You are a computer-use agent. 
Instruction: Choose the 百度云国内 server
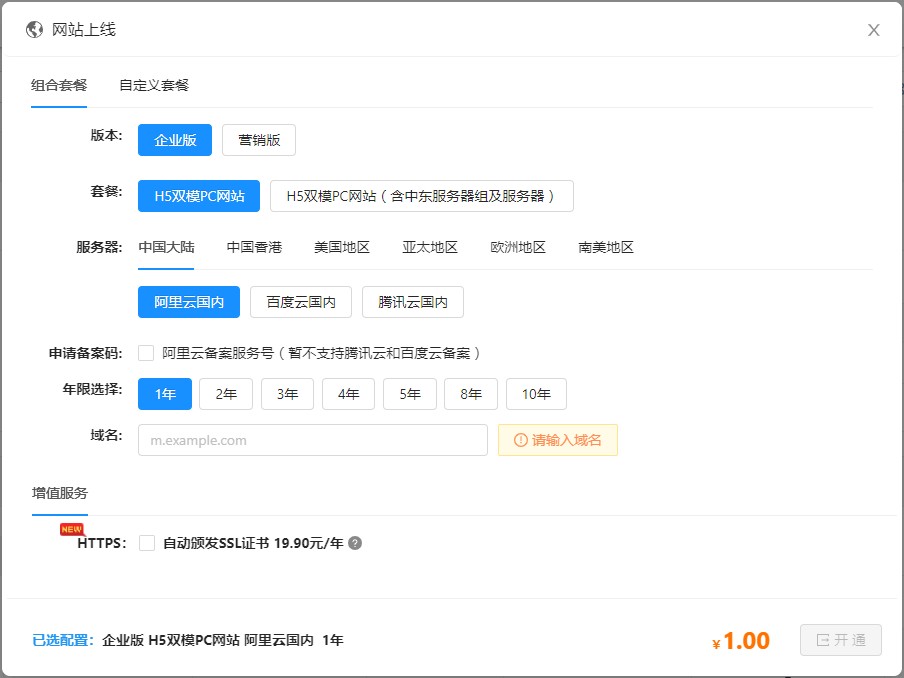[301, 302]
